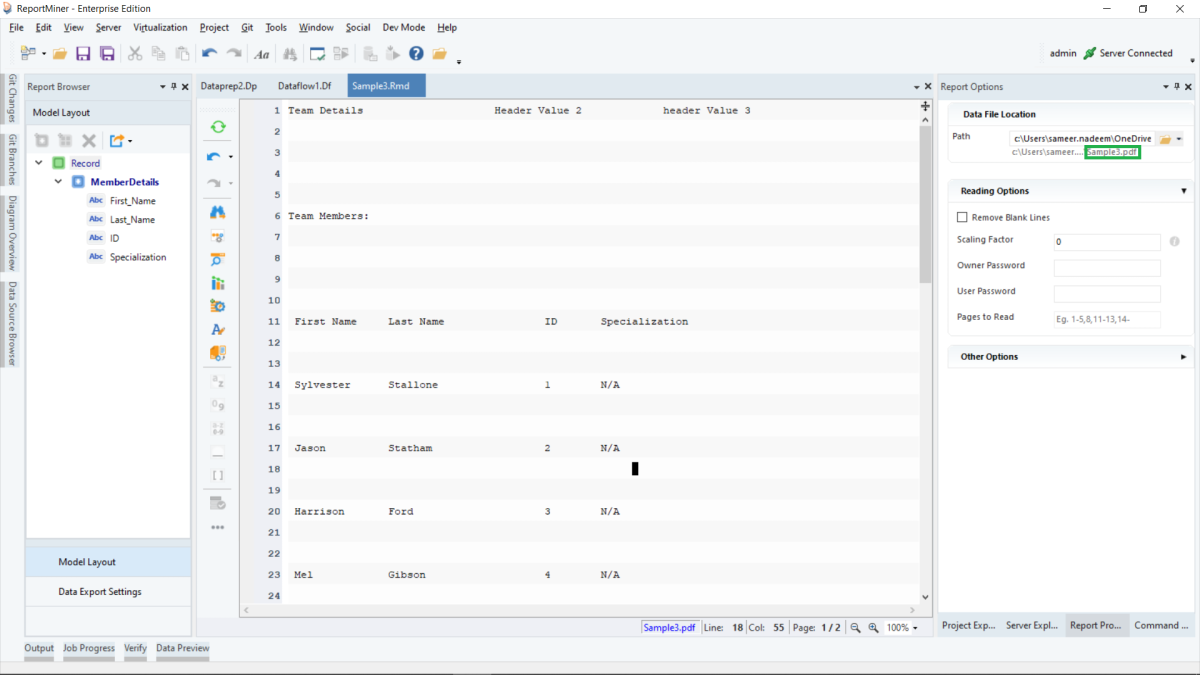Open the Dev Mode menu
The width and height of the screenshot is (1200, 675).
(403, 27)
